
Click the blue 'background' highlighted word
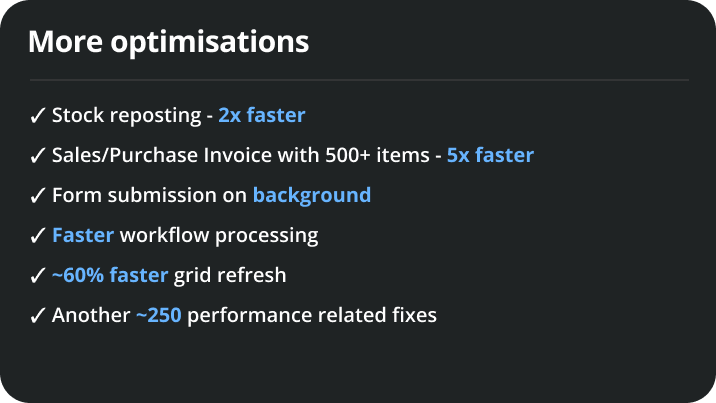tap(312, 196)
